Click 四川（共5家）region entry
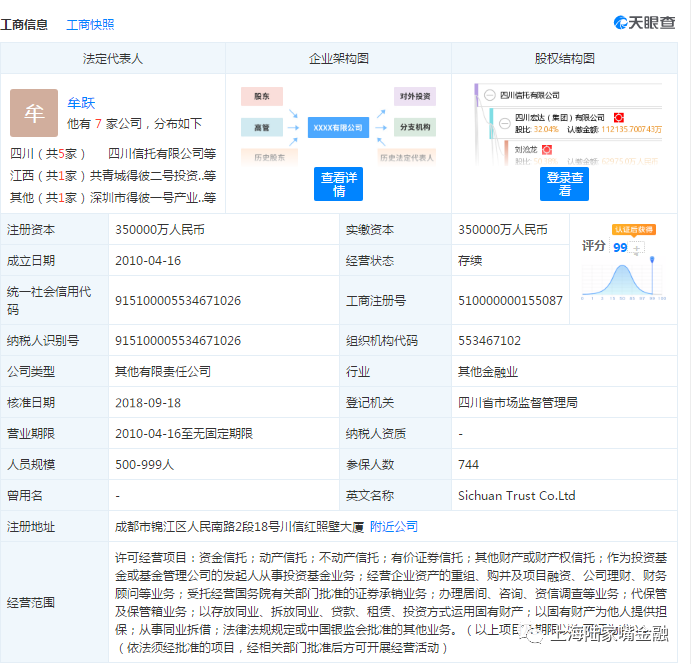This screenshot has height=664, width=691. (x=48, y=154)
